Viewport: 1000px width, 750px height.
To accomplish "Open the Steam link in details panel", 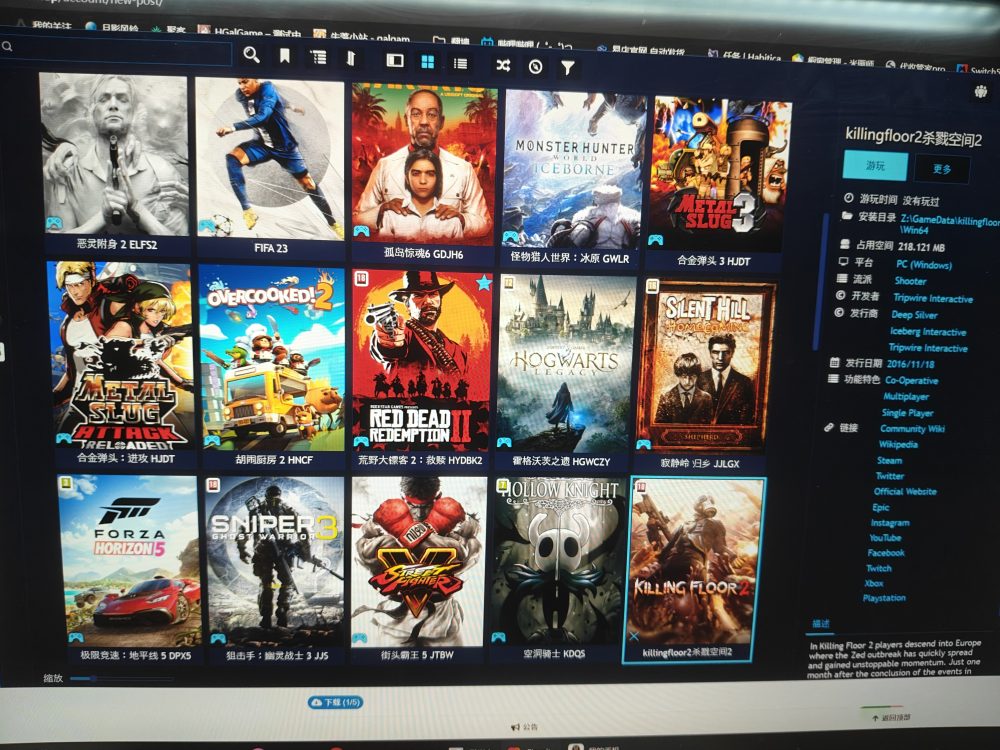I will tap(889, 461).
